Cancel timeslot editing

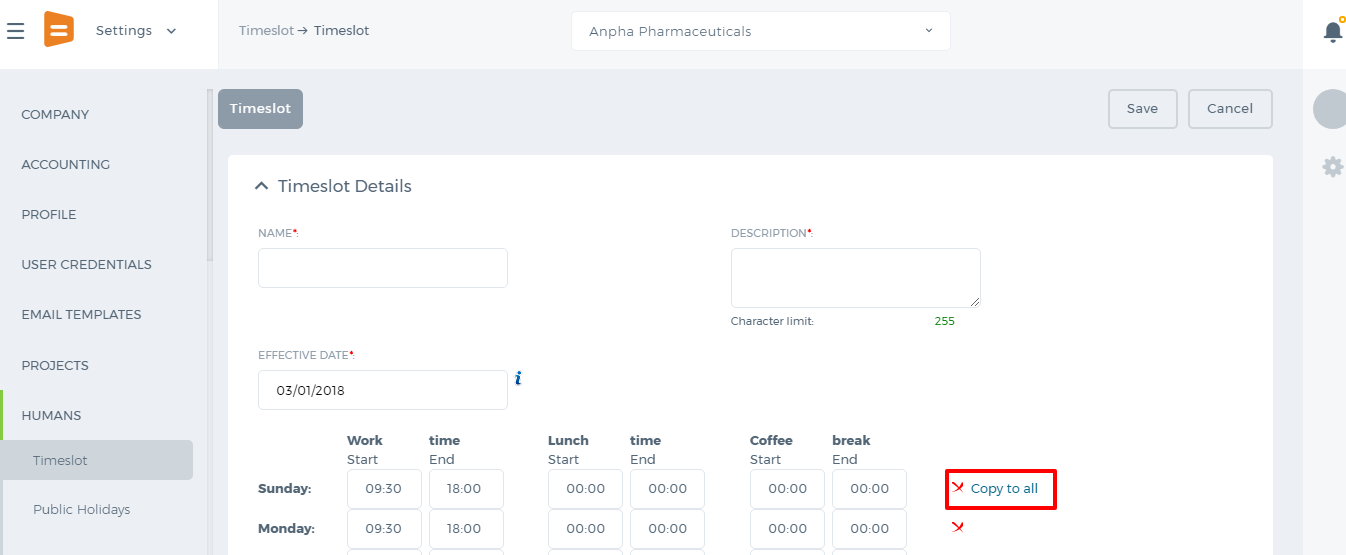(1230, 109)
